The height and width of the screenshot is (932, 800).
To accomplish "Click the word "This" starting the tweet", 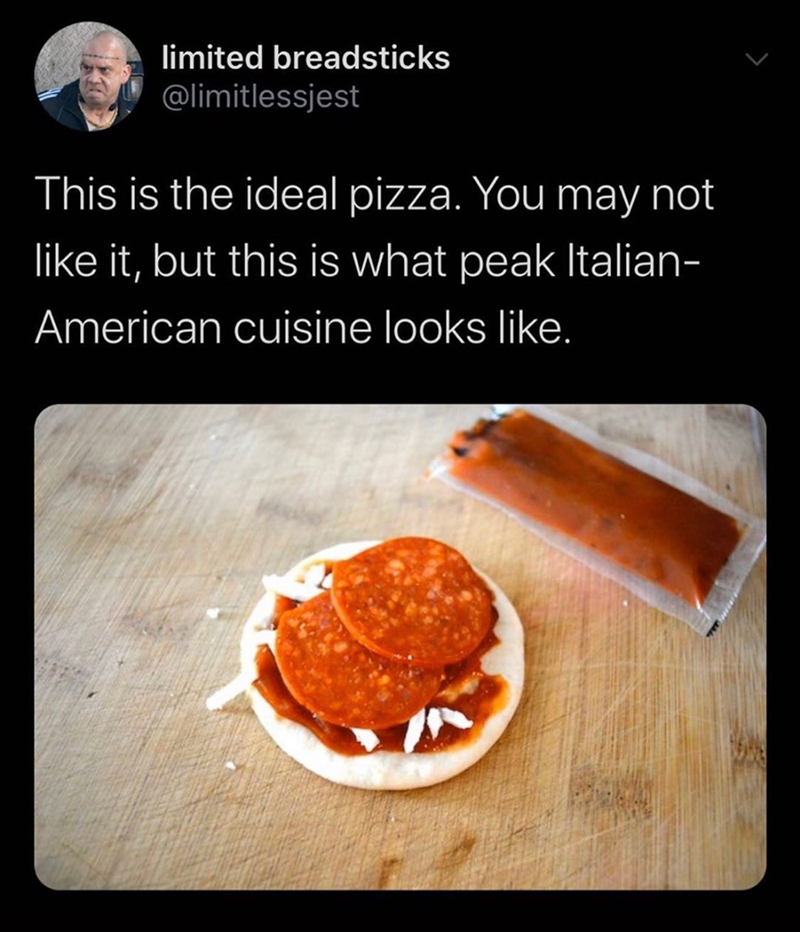I will (70, 196).
